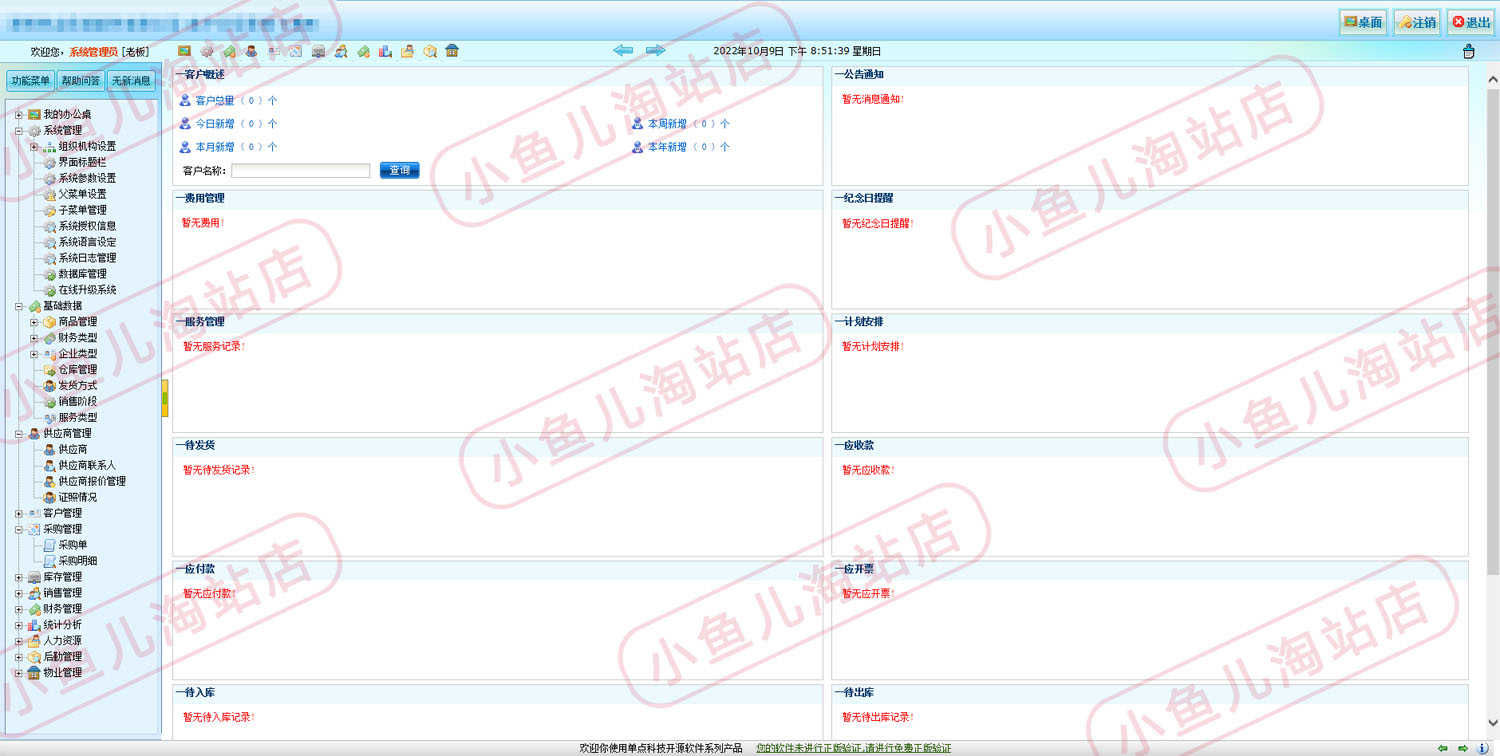
Task: Open 无新消息 tab
Action: (131, 81)
